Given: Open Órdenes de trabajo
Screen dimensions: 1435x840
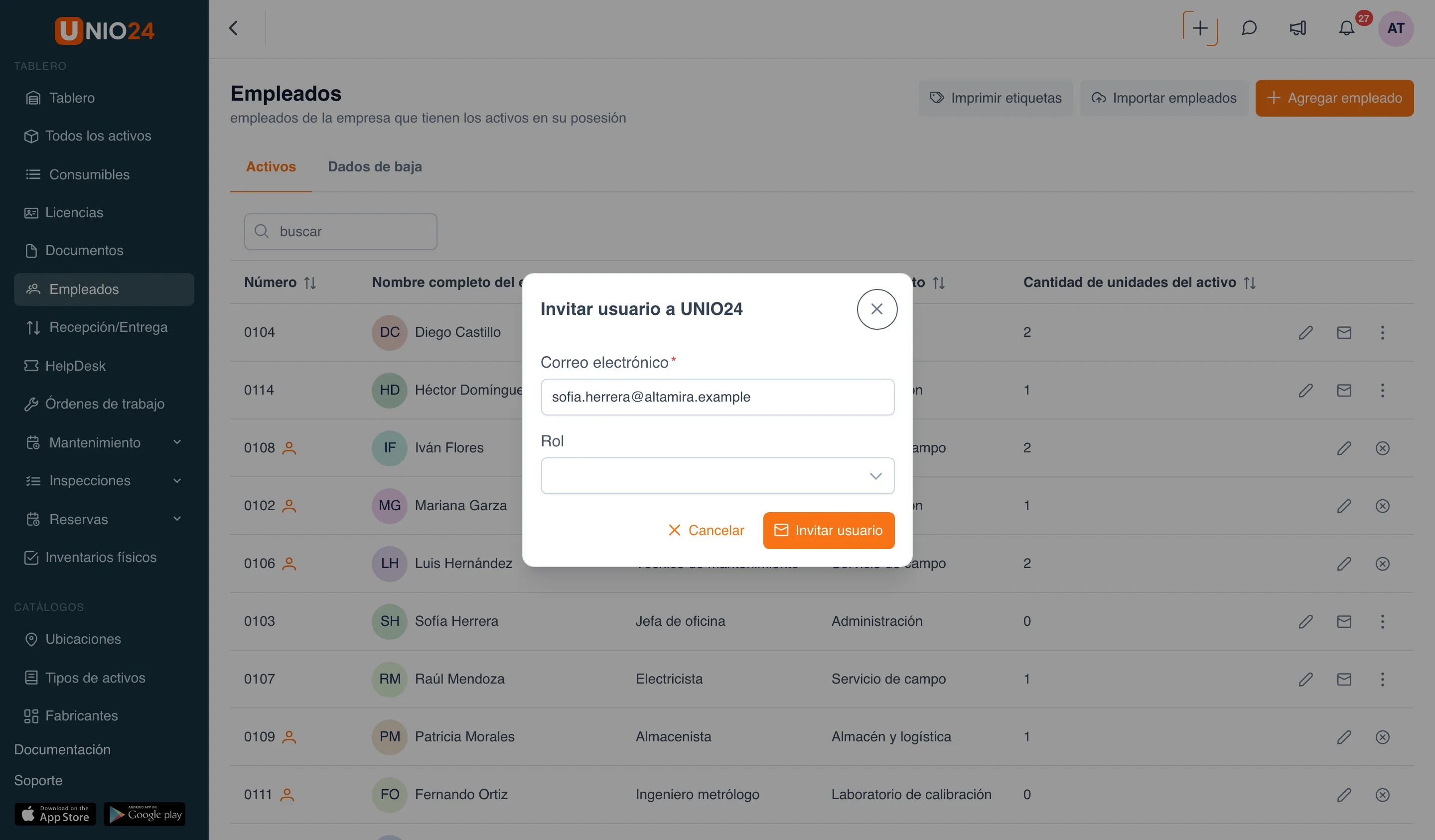Looking at the screenshot, I should 104,404.
